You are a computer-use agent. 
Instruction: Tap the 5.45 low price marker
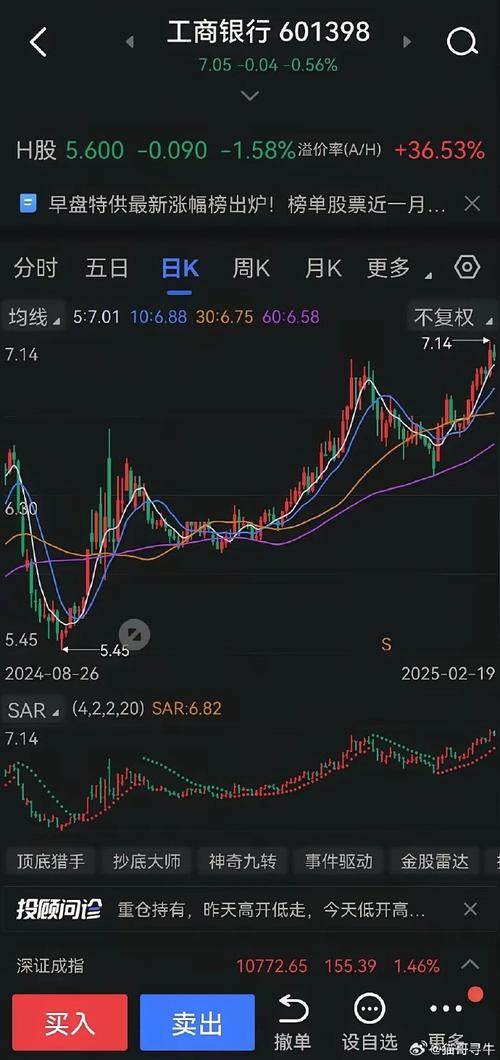pos(114,650)
